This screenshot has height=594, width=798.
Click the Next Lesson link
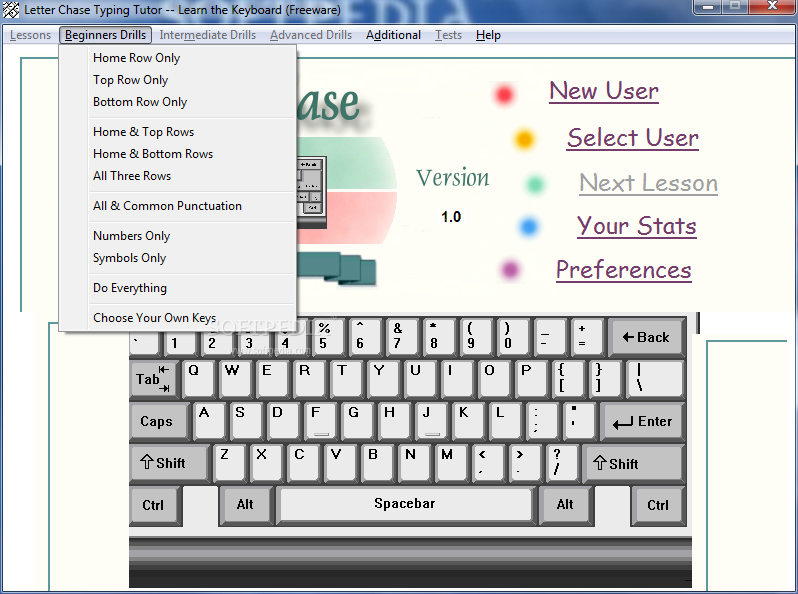(648, 183)
